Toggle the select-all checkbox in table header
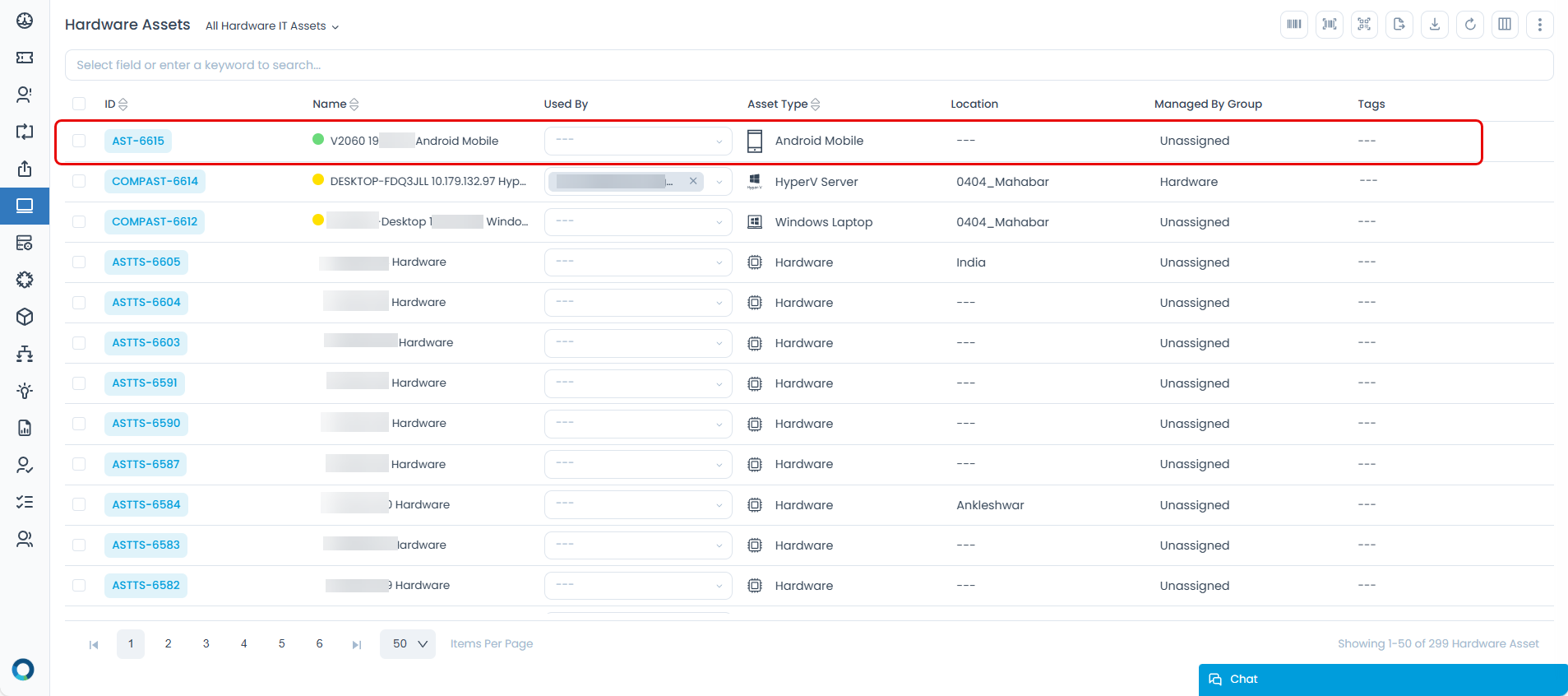The height and width of the screenshot is (696, 1568). (x=79, y=104)
